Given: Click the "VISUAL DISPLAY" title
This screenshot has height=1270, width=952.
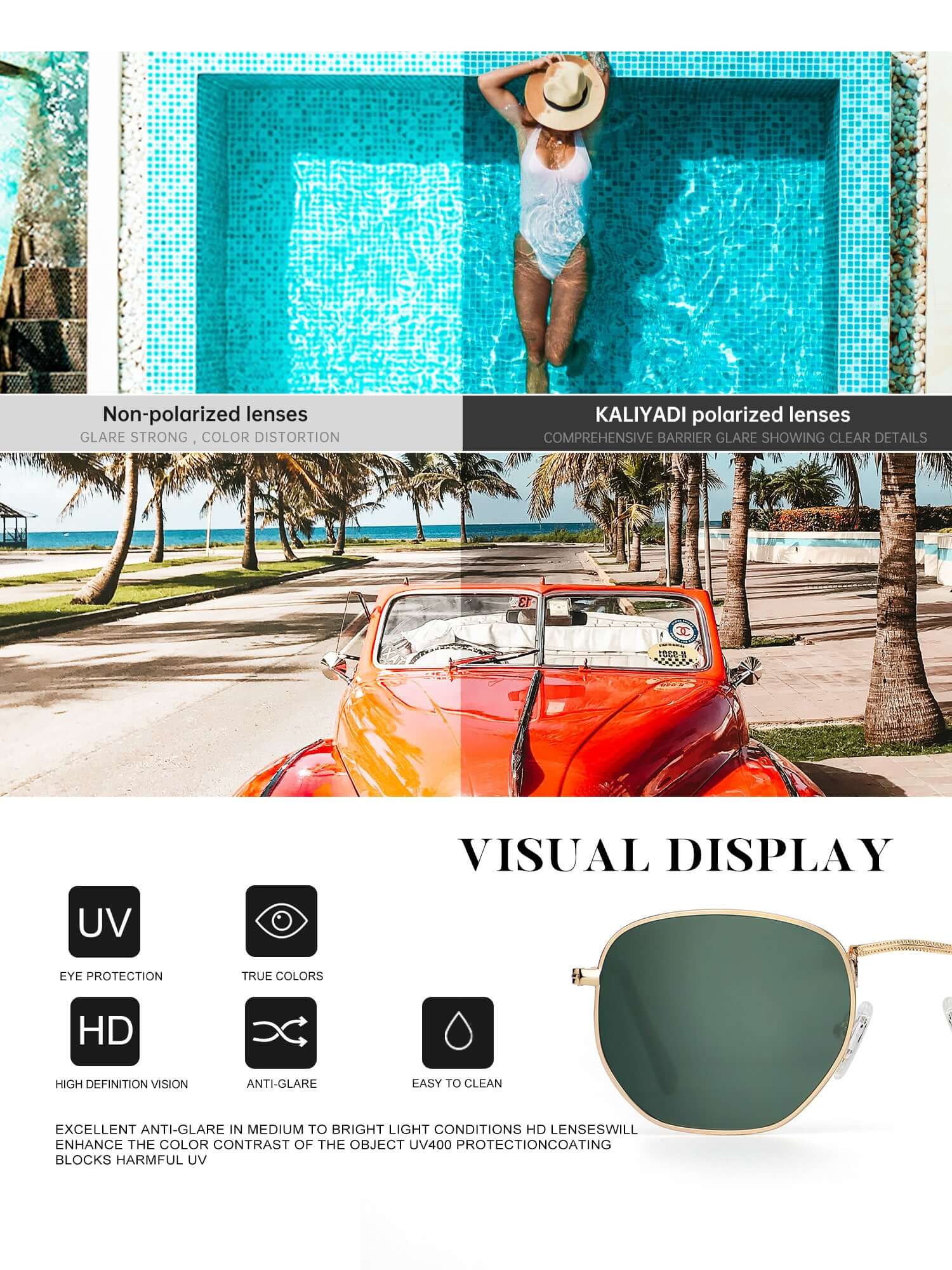Looking at the screenshot, I should coord(675,855).
